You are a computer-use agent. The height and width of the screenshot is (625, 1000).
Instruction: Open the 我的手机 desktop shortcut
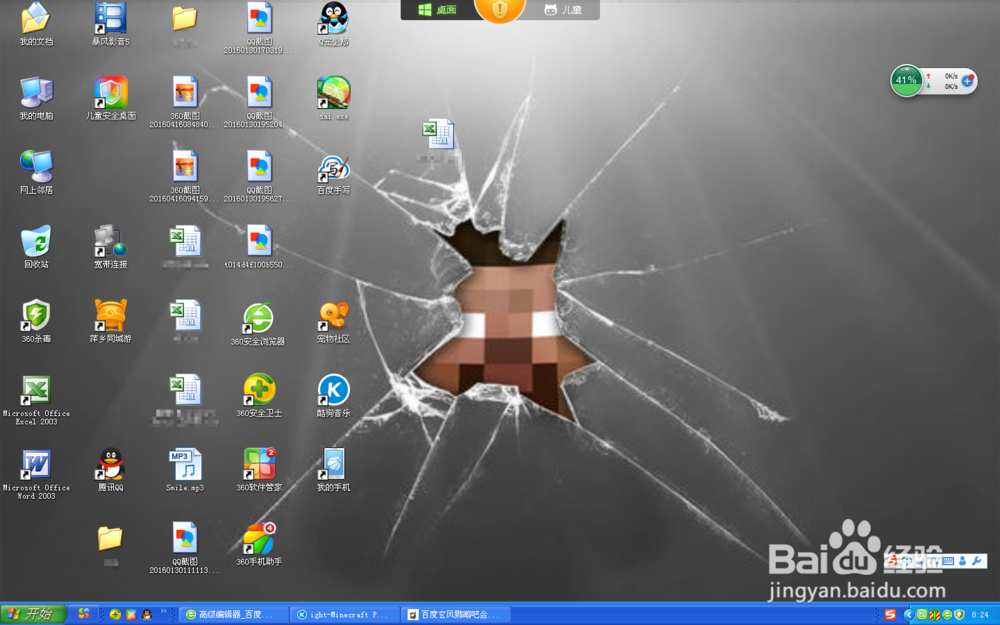[x=333, y=469]
